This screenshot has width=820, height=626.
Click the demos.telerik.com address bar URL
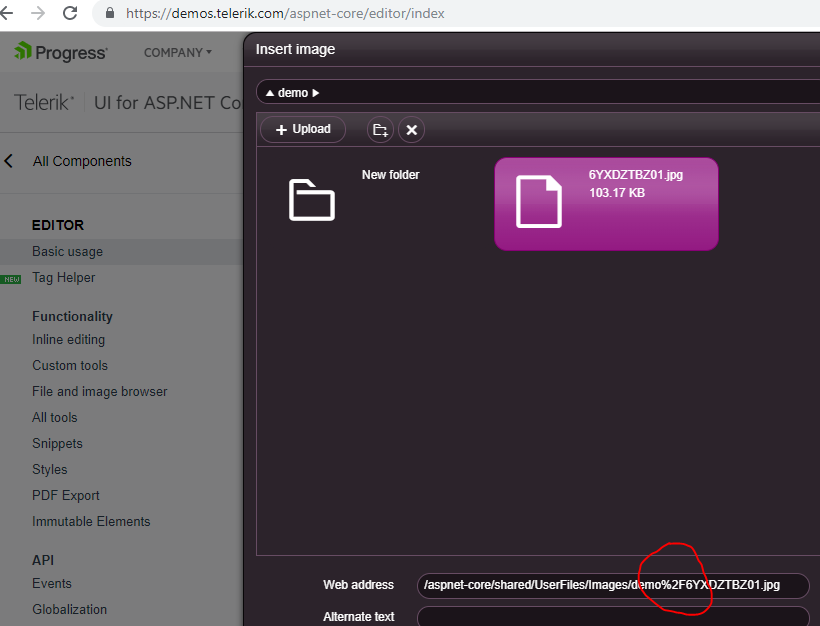tap(285, 13)
